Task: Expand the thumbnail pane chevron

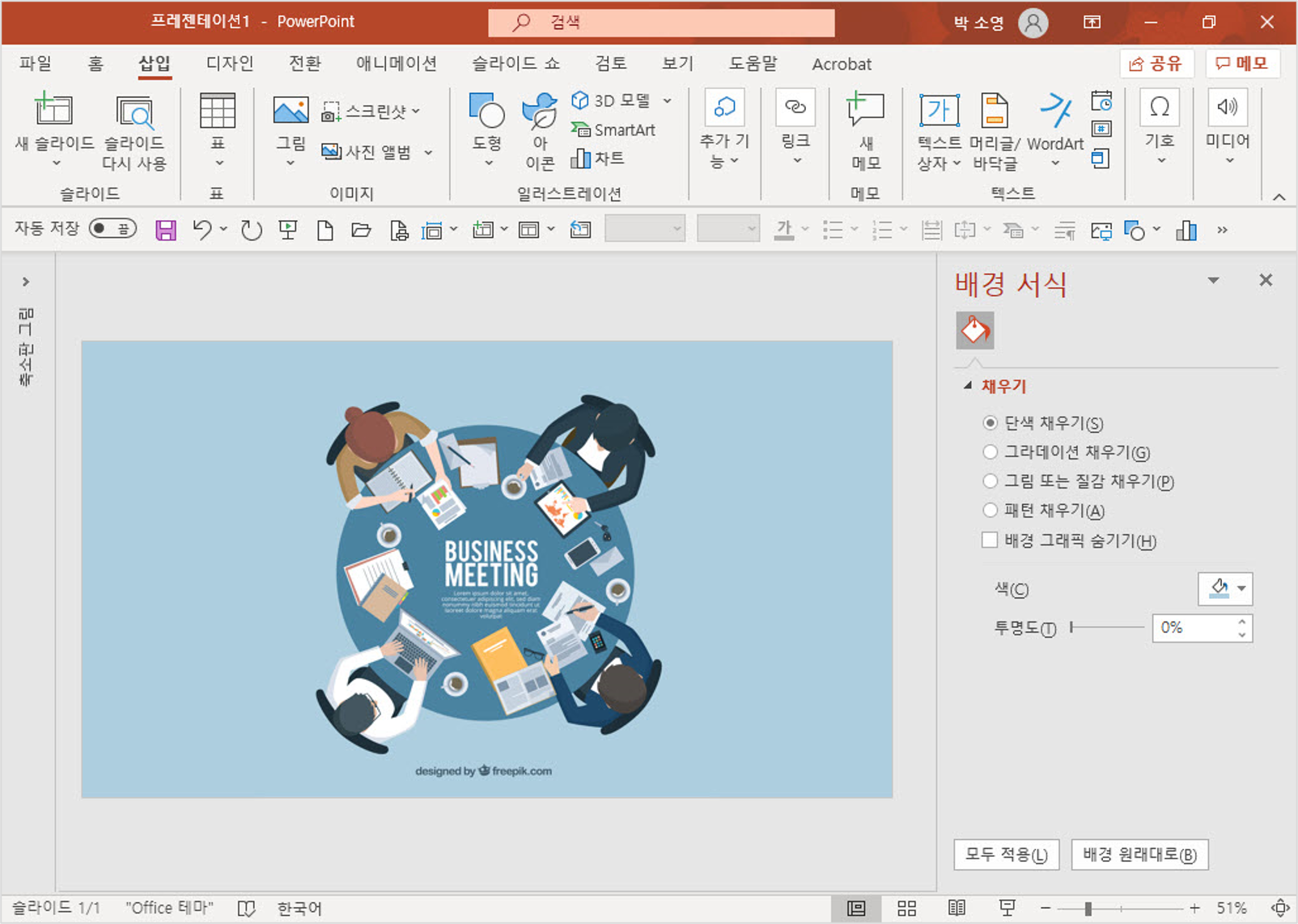Action: click(26, 282)
